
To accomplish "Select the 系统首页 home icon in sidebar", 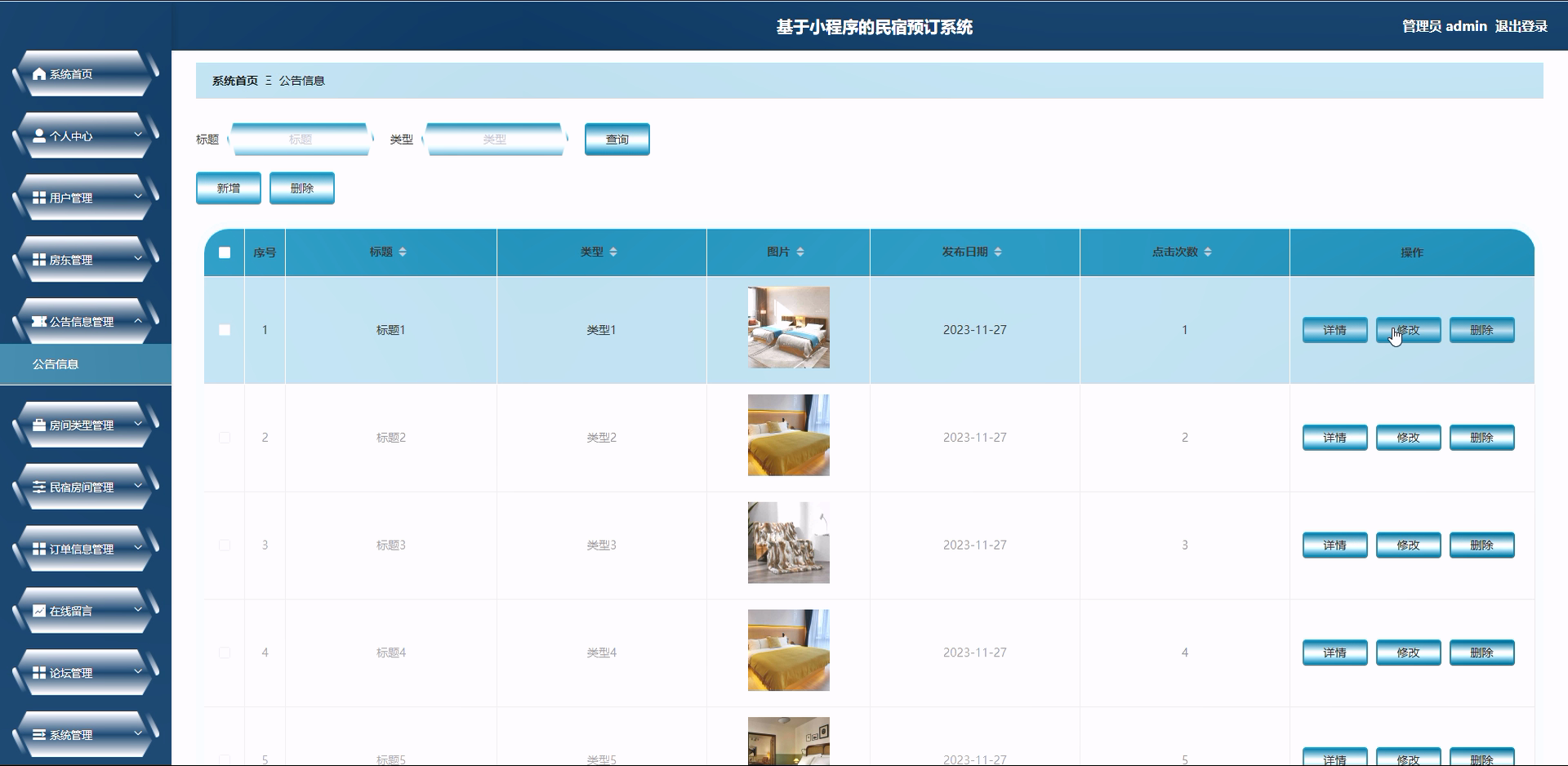I will tap(37, 73).
